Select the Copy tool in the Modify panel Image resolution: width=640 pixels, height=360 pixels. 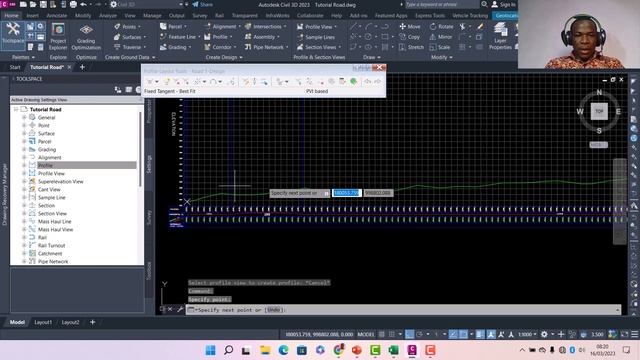tap(409, 37)
